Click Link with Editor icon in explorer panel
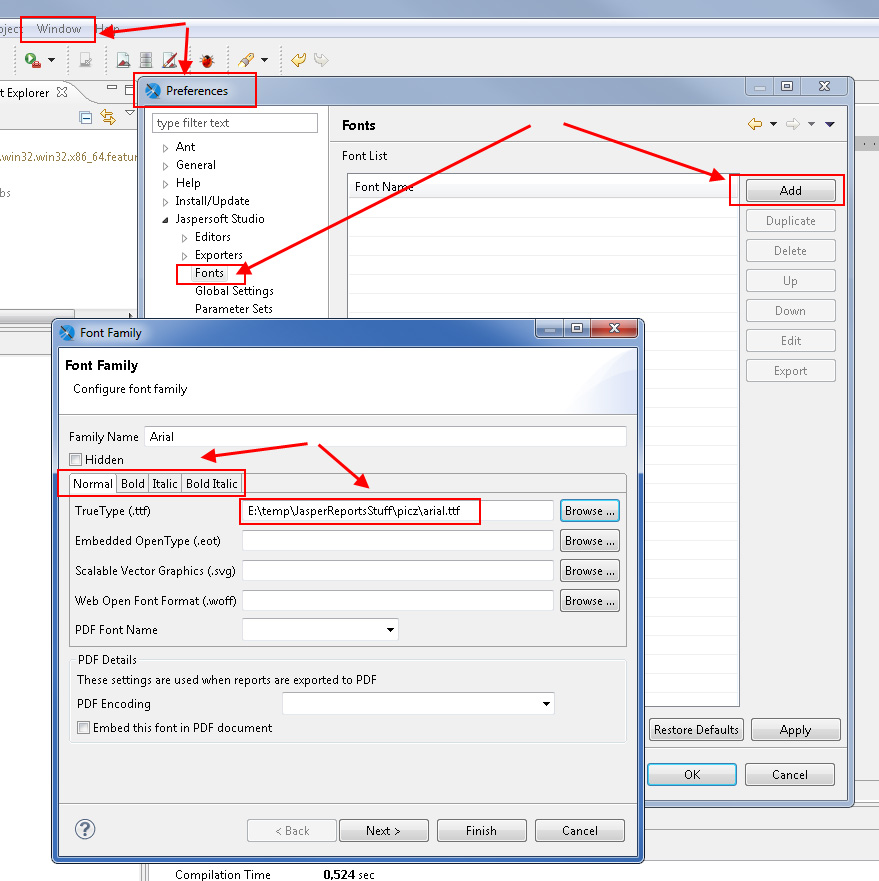 coord(108,117)
